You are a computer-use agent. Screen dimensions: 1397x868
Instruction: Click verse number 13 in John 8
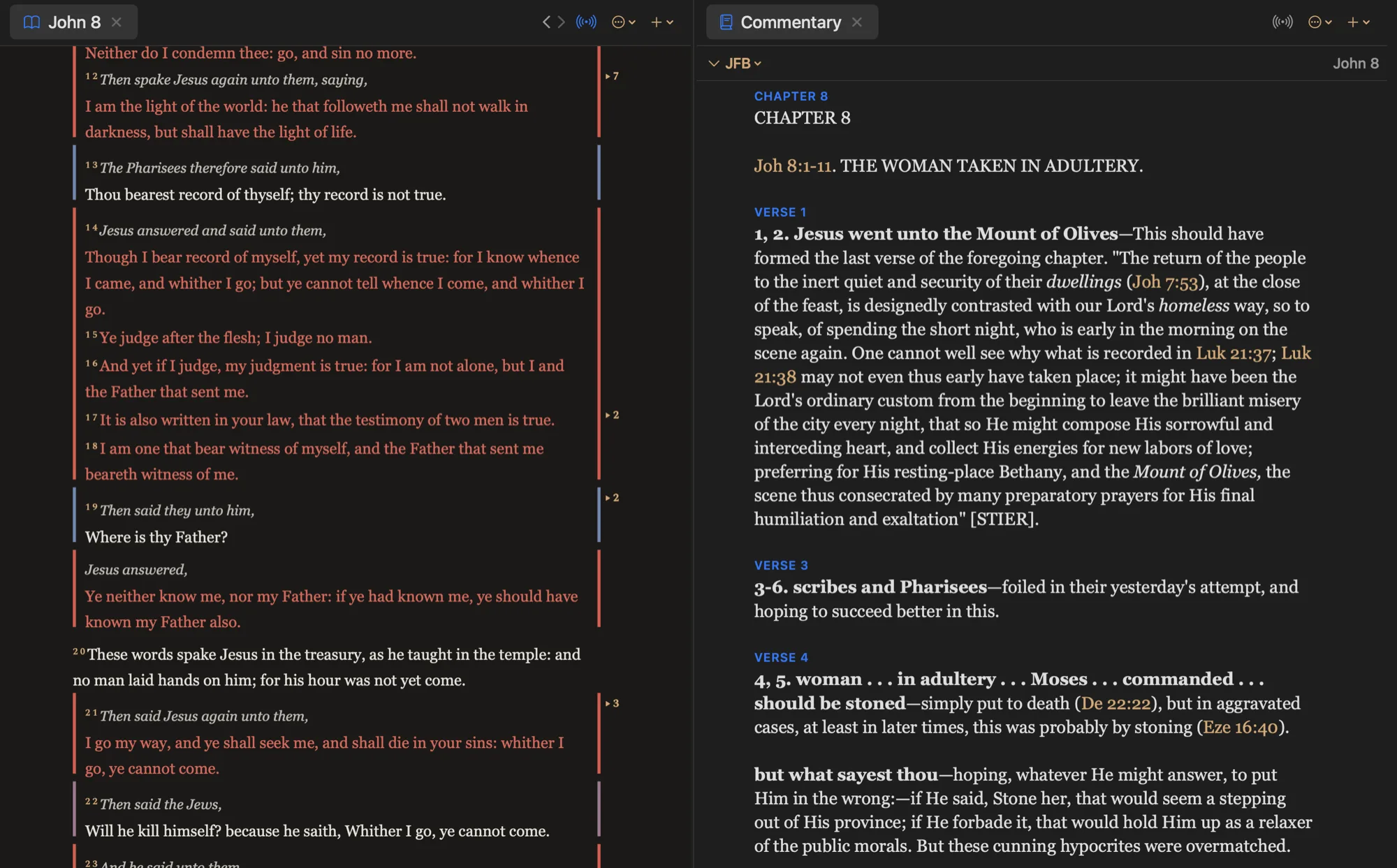[x=92, y=165]
